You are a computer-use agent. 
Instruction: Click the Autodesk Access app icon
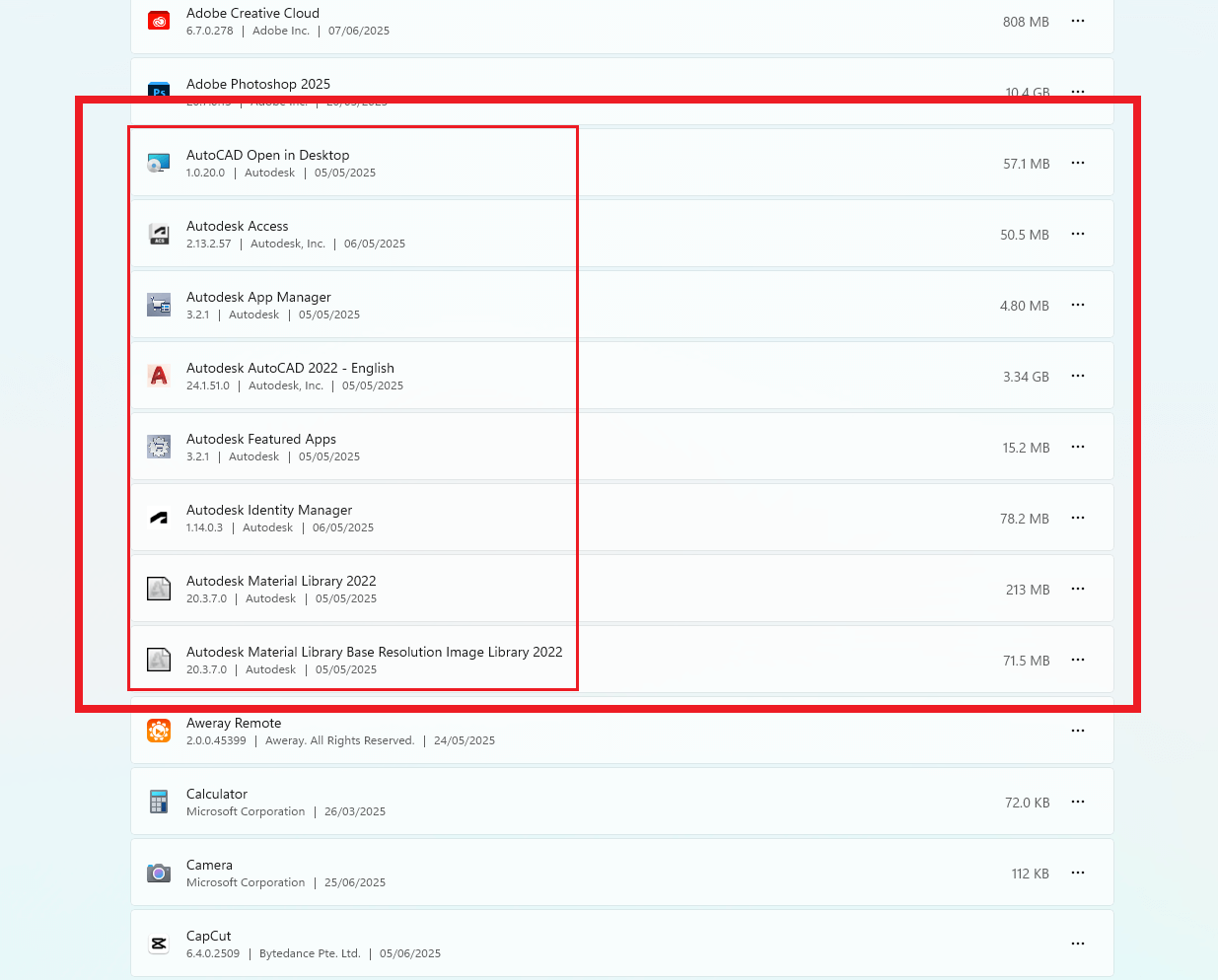coord(159,234)
